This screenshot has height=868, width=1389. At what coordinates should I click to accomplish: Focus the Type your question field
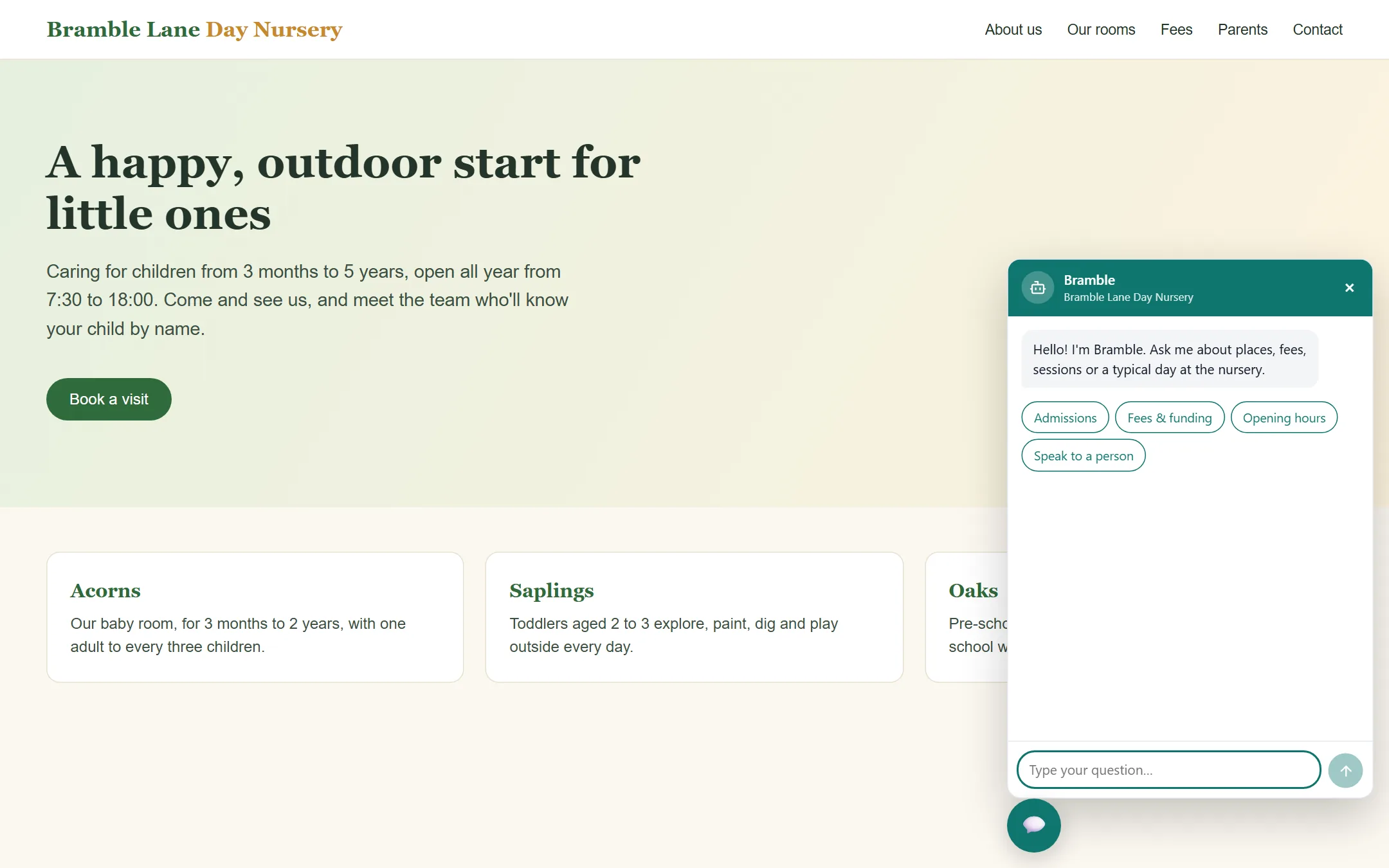(x=1168, y=770)
